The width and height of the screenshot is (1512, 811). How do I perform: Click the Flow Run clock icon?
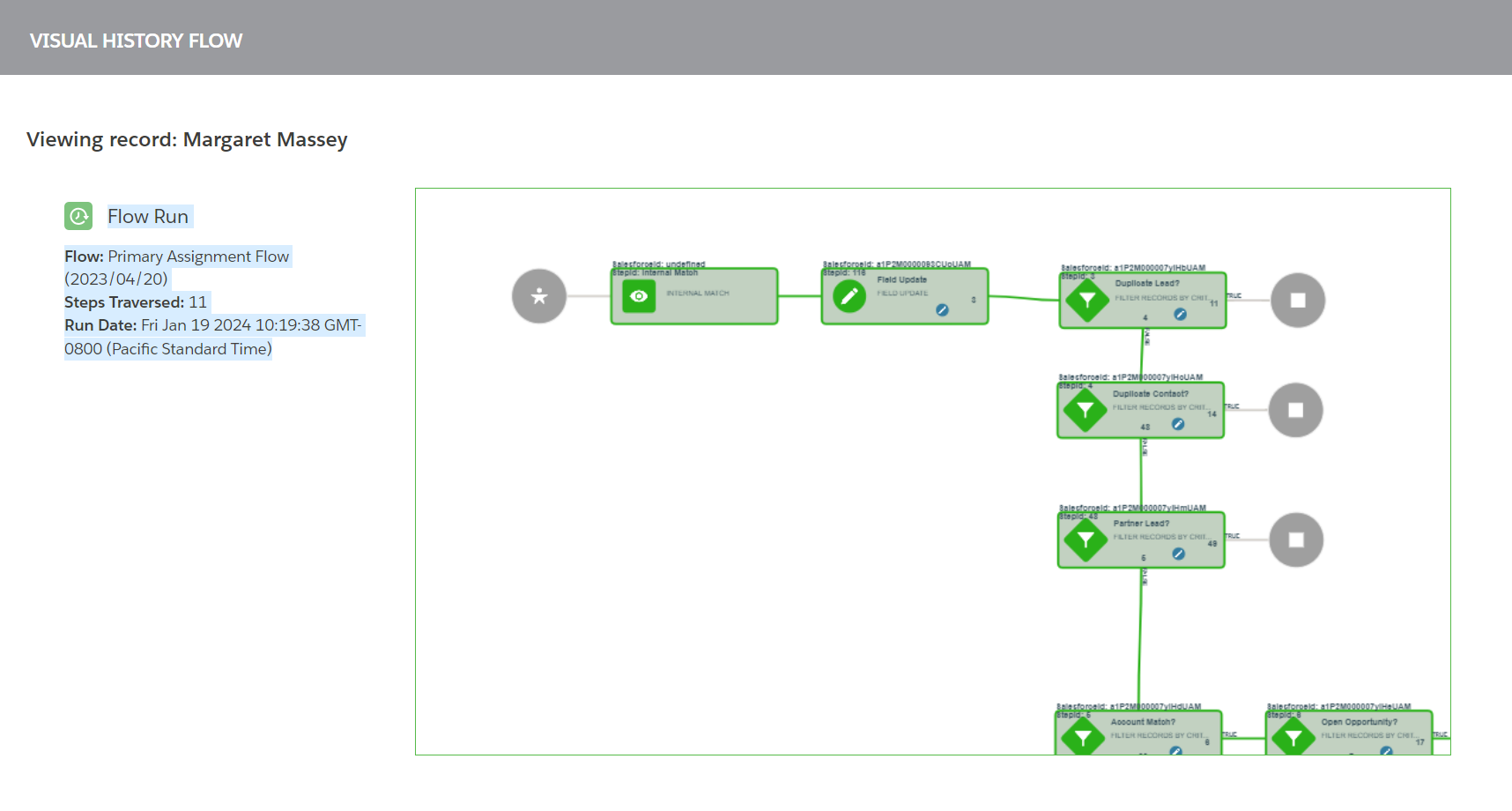tap(78, 216)
